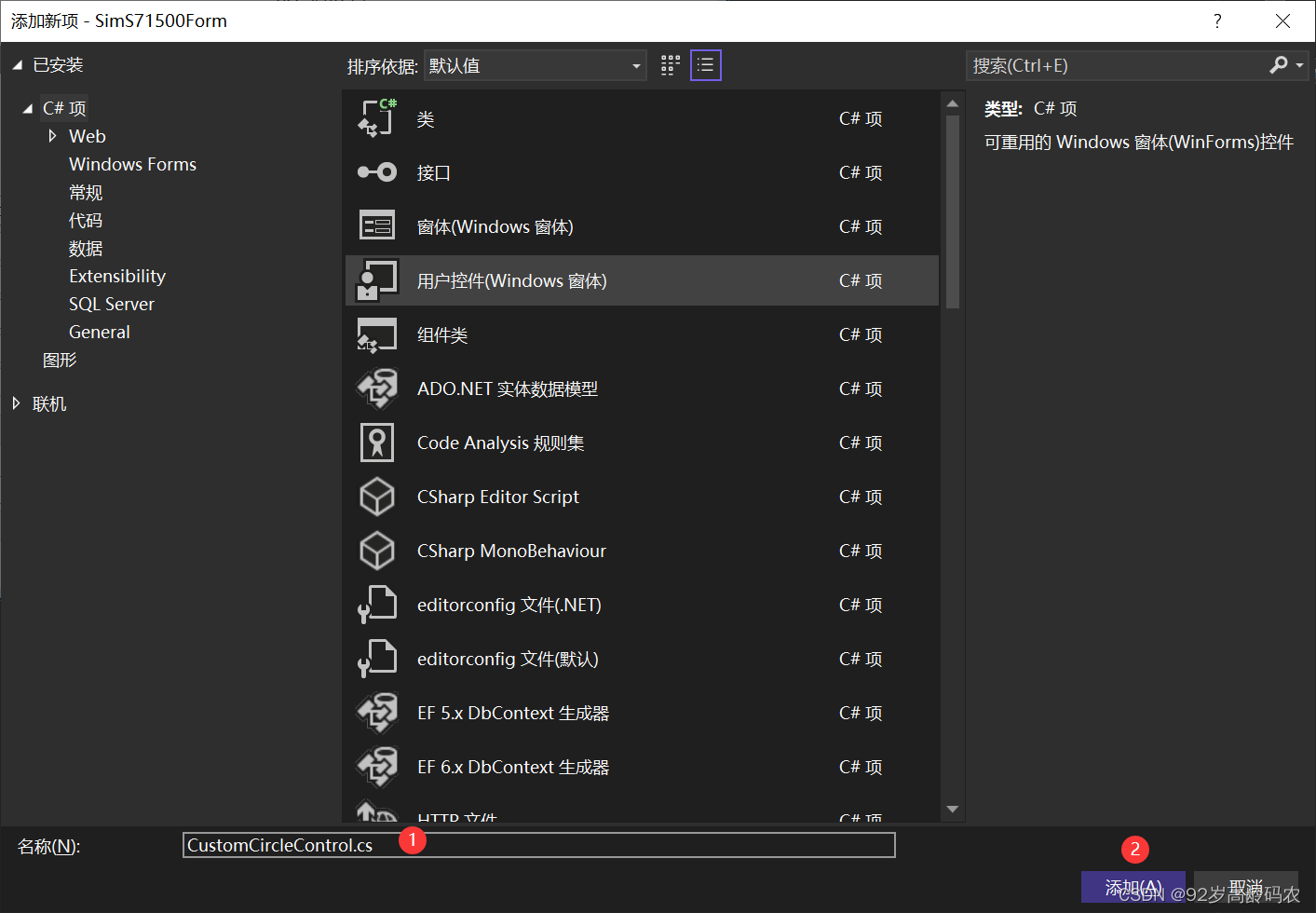Select the ADO.NET entity data model icon
1316x913 pixels.
(377, 388)
